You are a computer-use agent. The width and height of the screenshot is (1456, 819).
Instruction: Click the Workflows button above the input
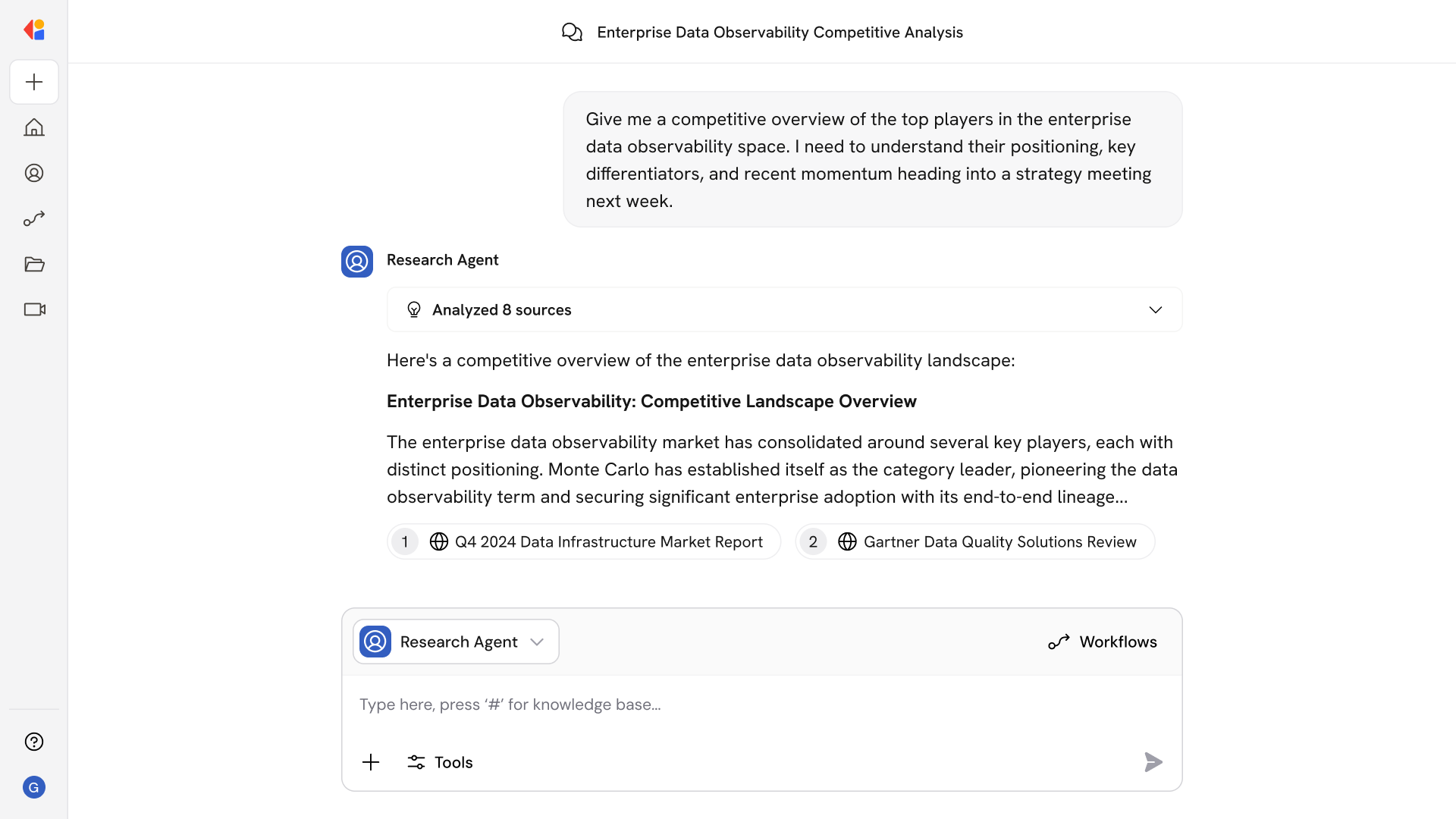click(x=1102, y=642)
